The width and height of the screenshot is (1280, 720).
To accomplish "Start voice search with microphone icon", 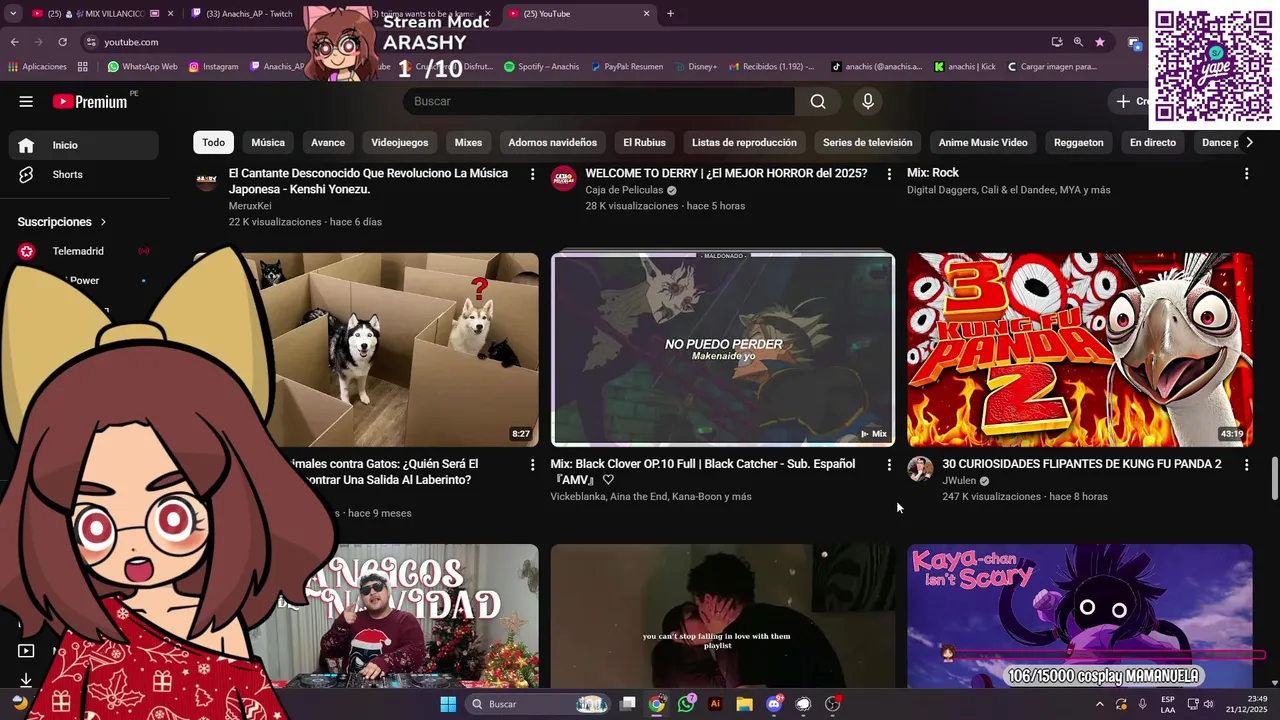I will pyautogui.click(x=868, y=101).
